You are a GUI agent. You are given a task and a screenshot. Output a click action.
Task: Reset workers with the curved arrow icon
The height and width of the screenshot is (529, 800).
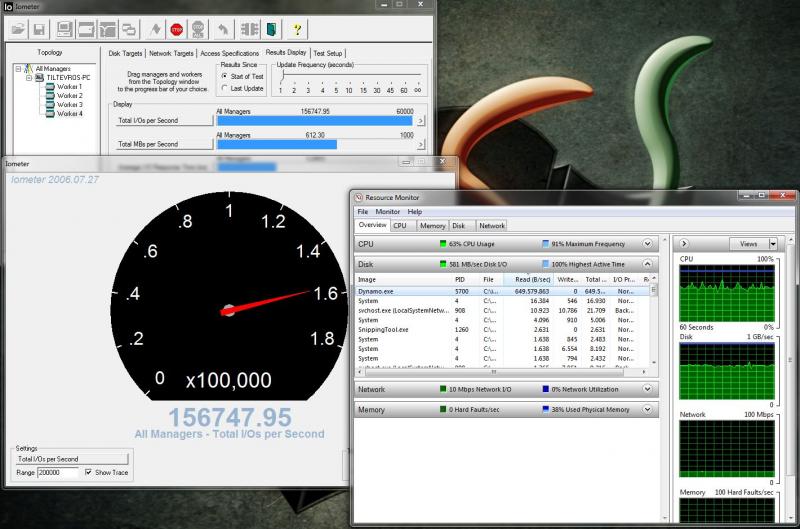(223, 29)
